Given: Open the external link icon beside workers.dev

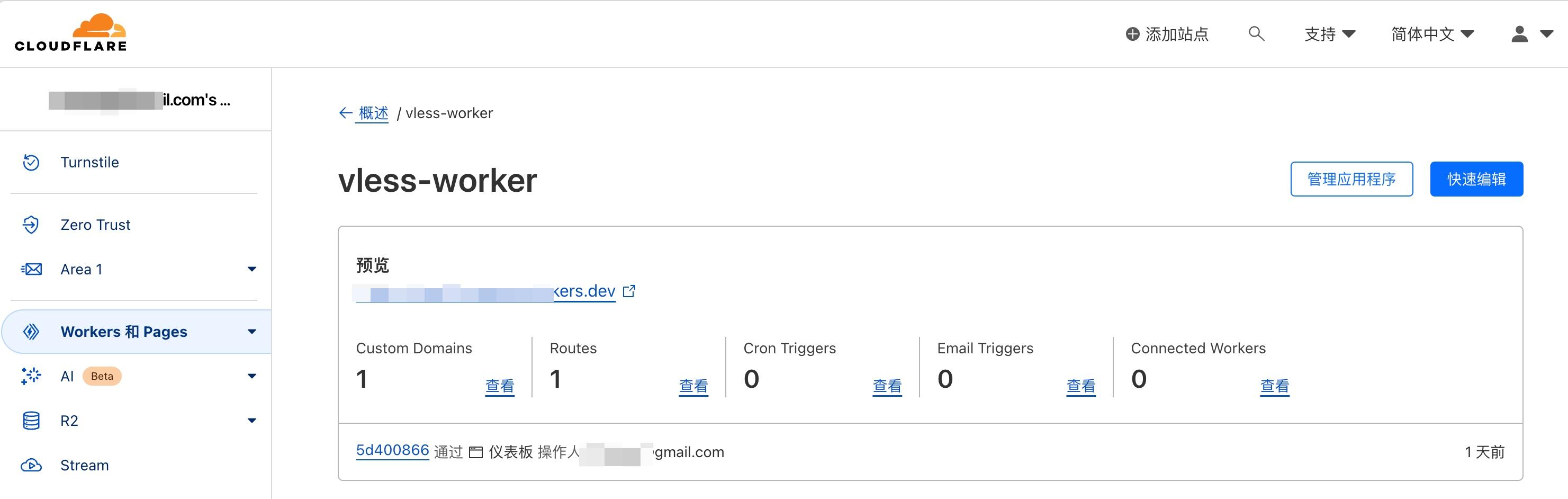Looking at the screenshot, I should (x=629, y=291).
